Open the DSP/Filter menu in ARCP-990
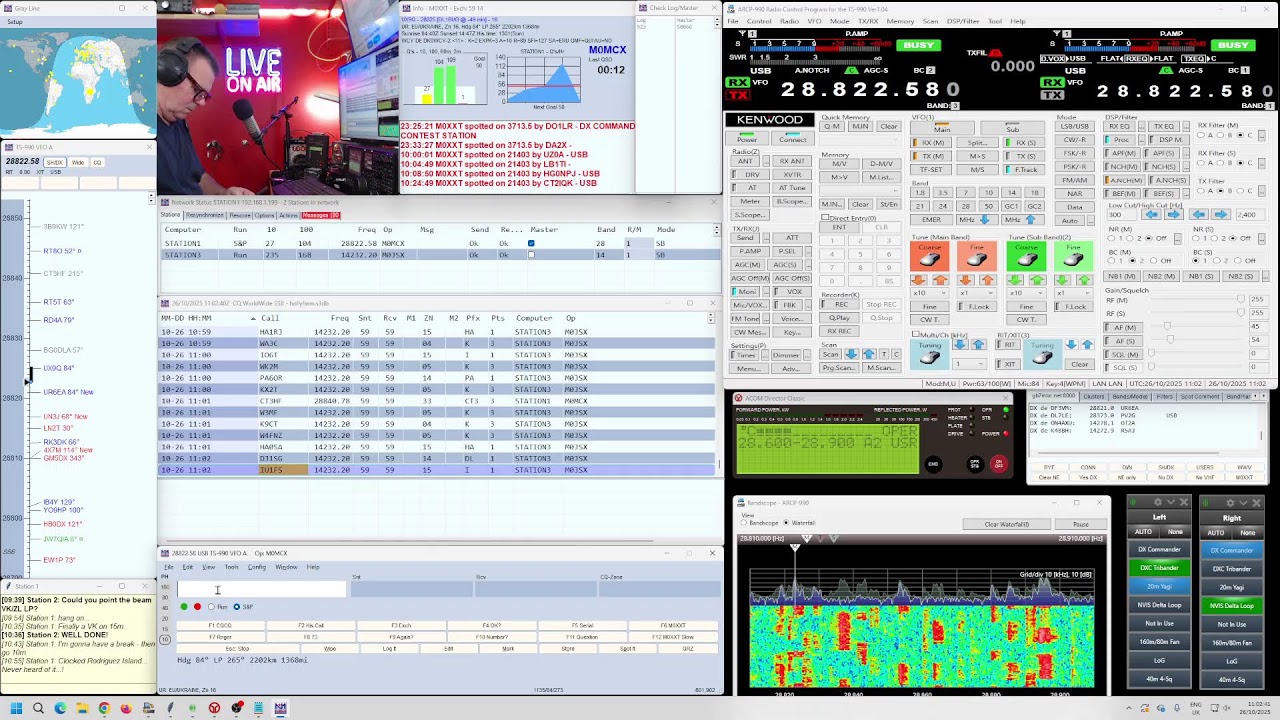Viewport: 1280px width, 720px height. pyautogui.click(x=963, y=21)
